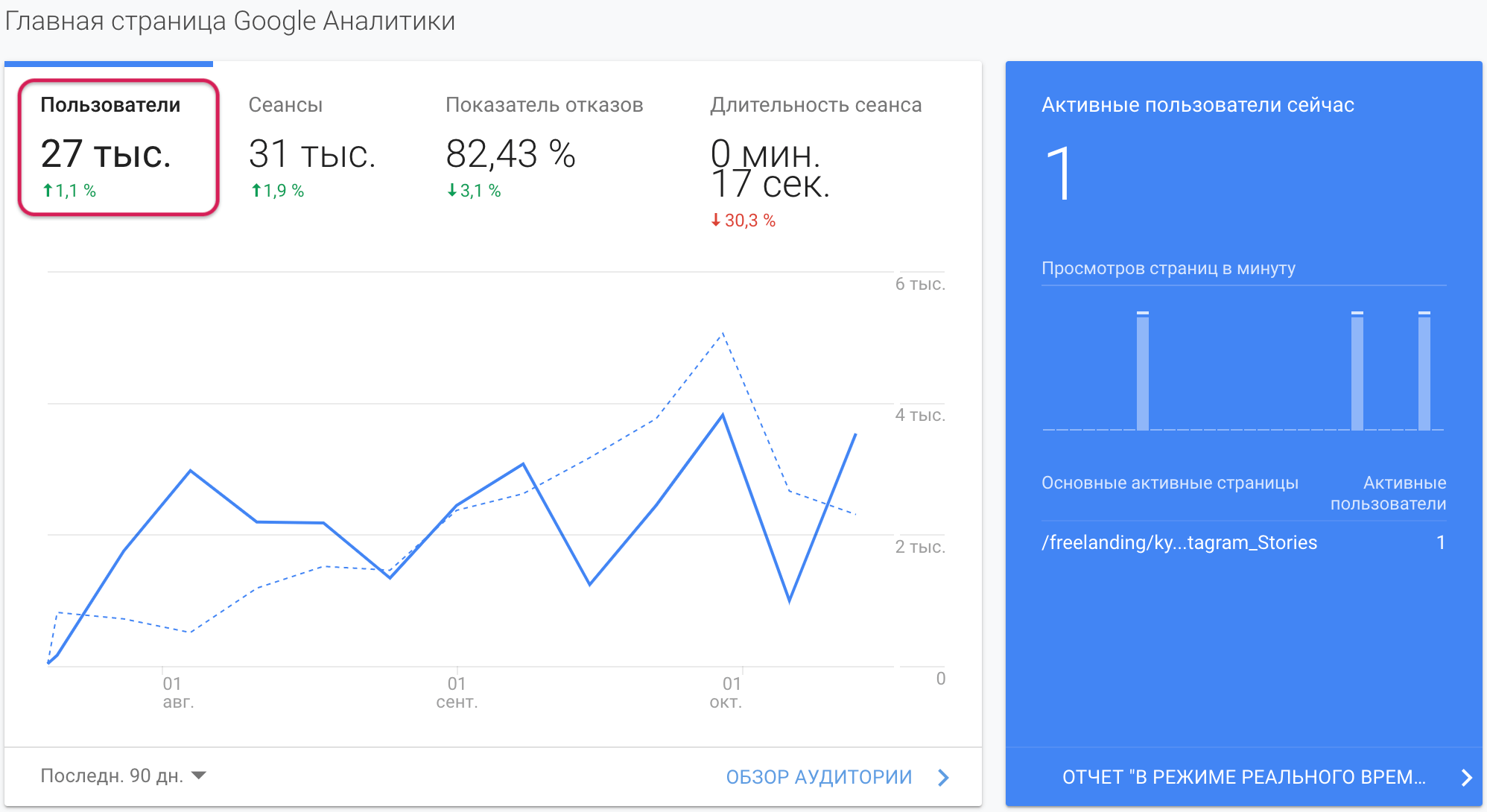
Task: Click the dropdown arrow next to Последн. 90 дн.
Action: (x=199, y=775)
